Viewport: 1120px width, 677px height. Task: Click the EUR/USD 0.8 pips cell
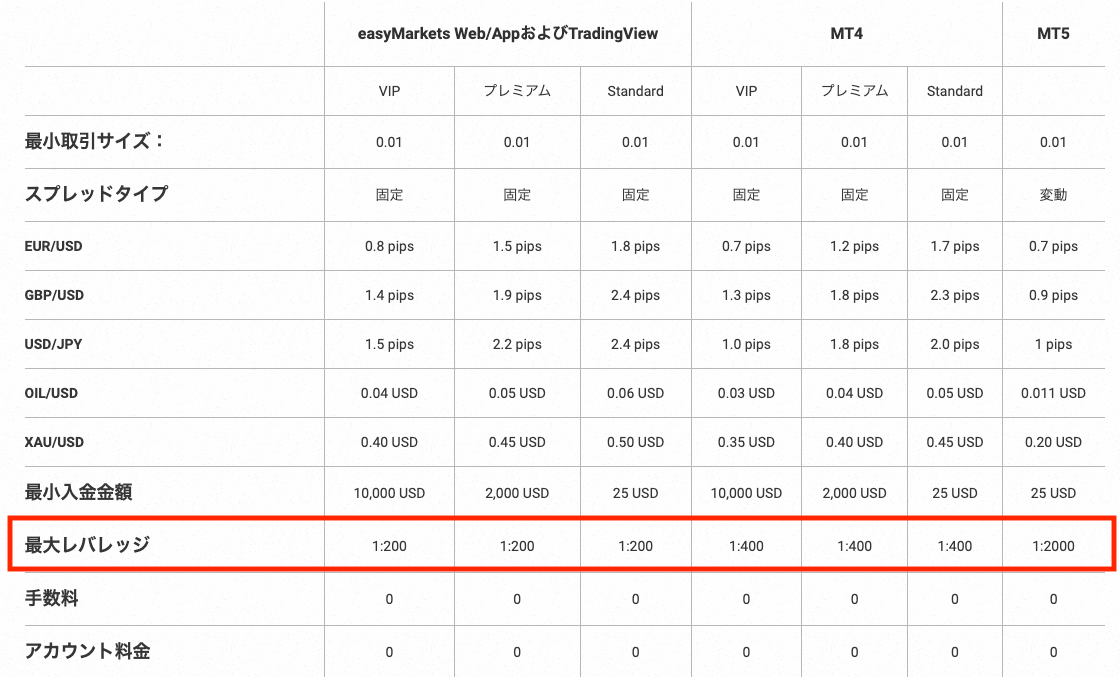point(389,246)
